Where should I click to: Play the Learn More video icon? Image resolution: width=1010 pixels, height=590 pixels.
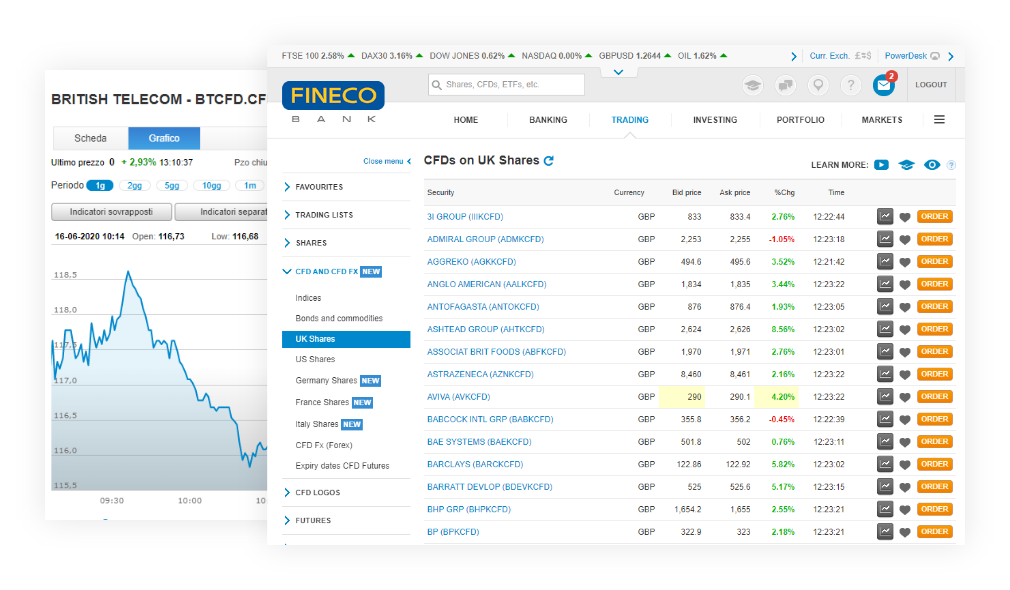coord(881,165)
